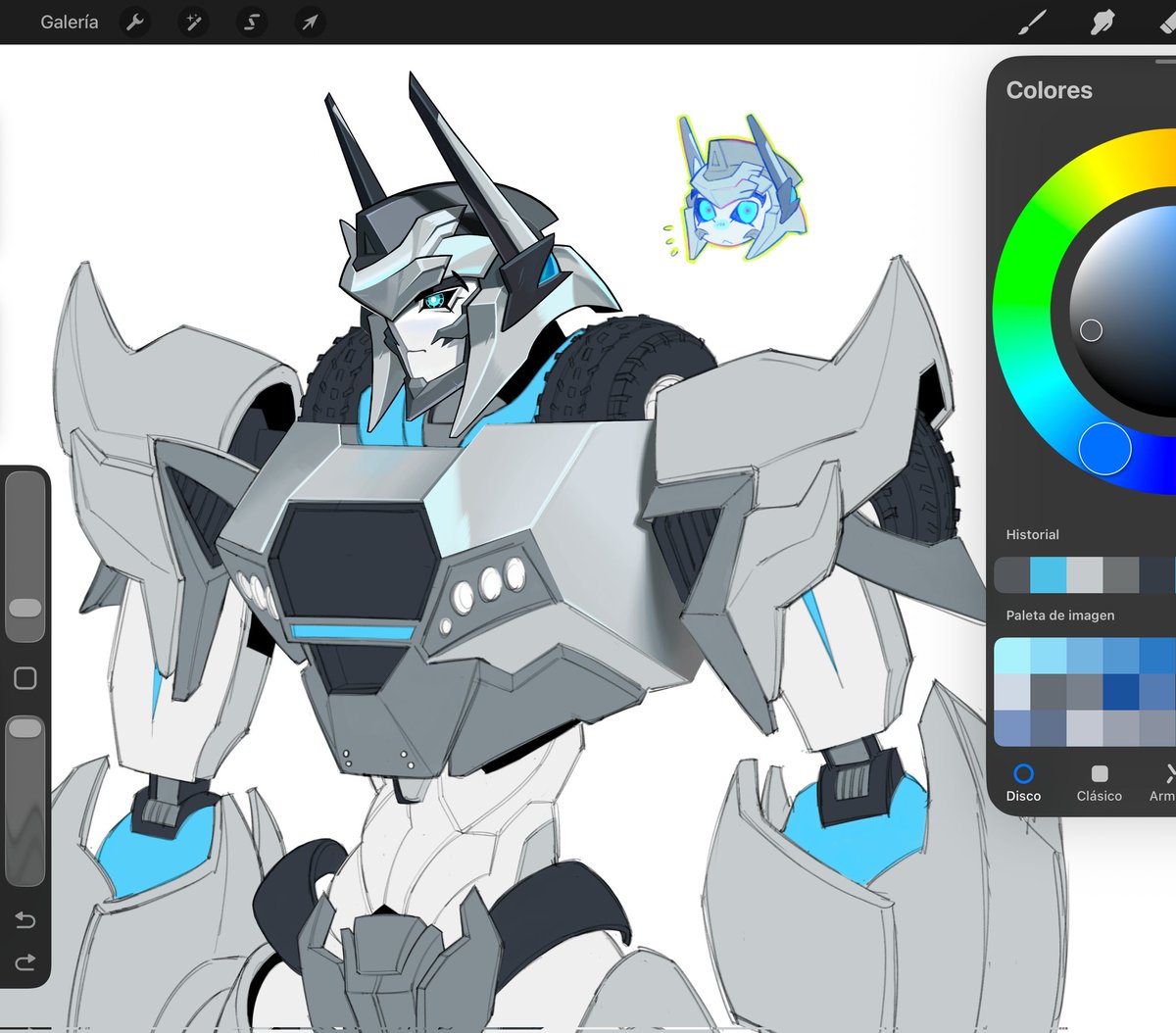Viewport: 1176px width, 1033px height.
Task: Tap the redo arrow in sidebar
Action: click(25, 962)
